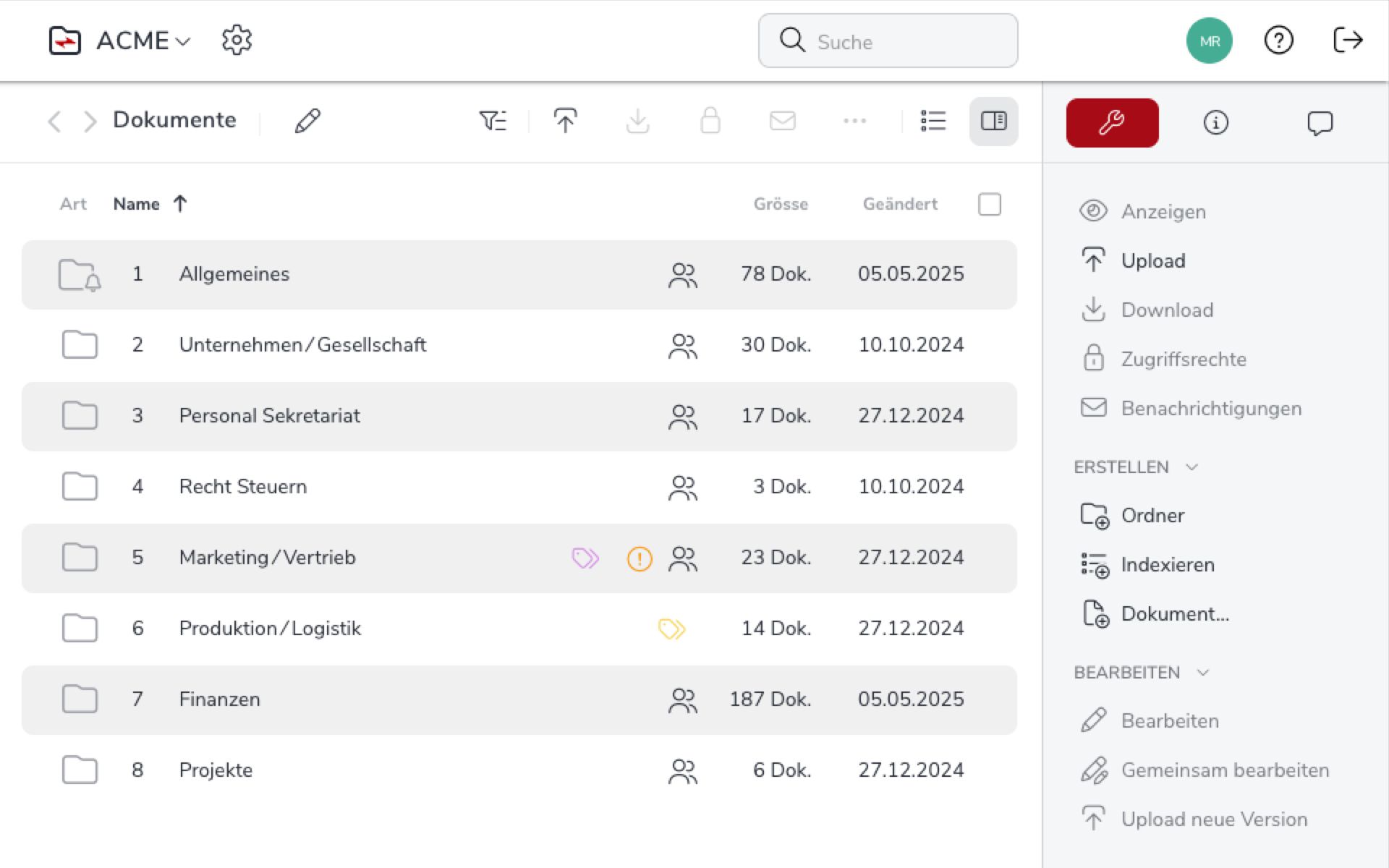Open the help question mark icon

pyautogui.click(x=1278, y=41)
